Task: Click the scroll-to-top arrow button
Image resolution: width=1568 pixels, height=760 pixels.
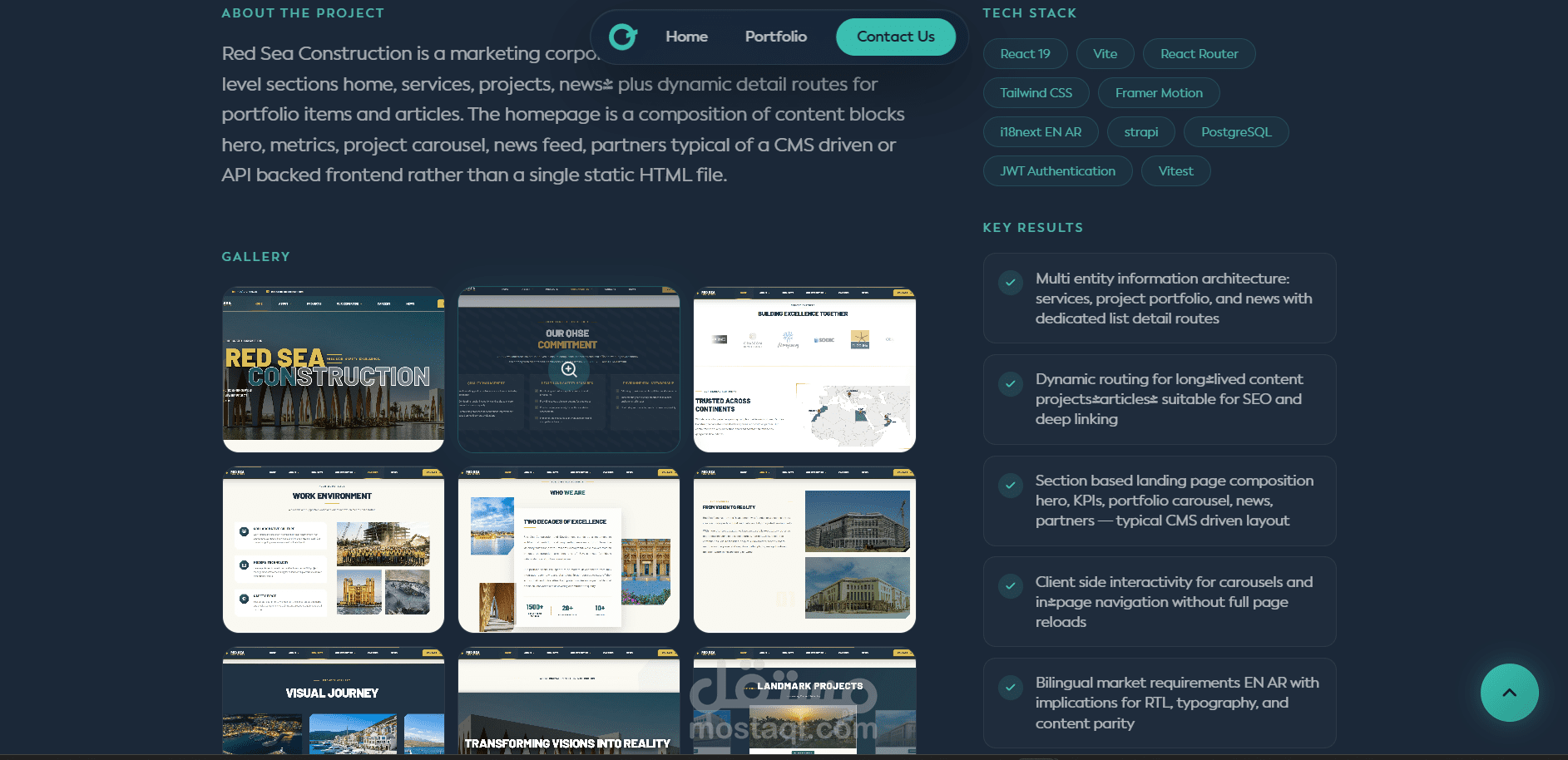Action: pos(1509,693)
